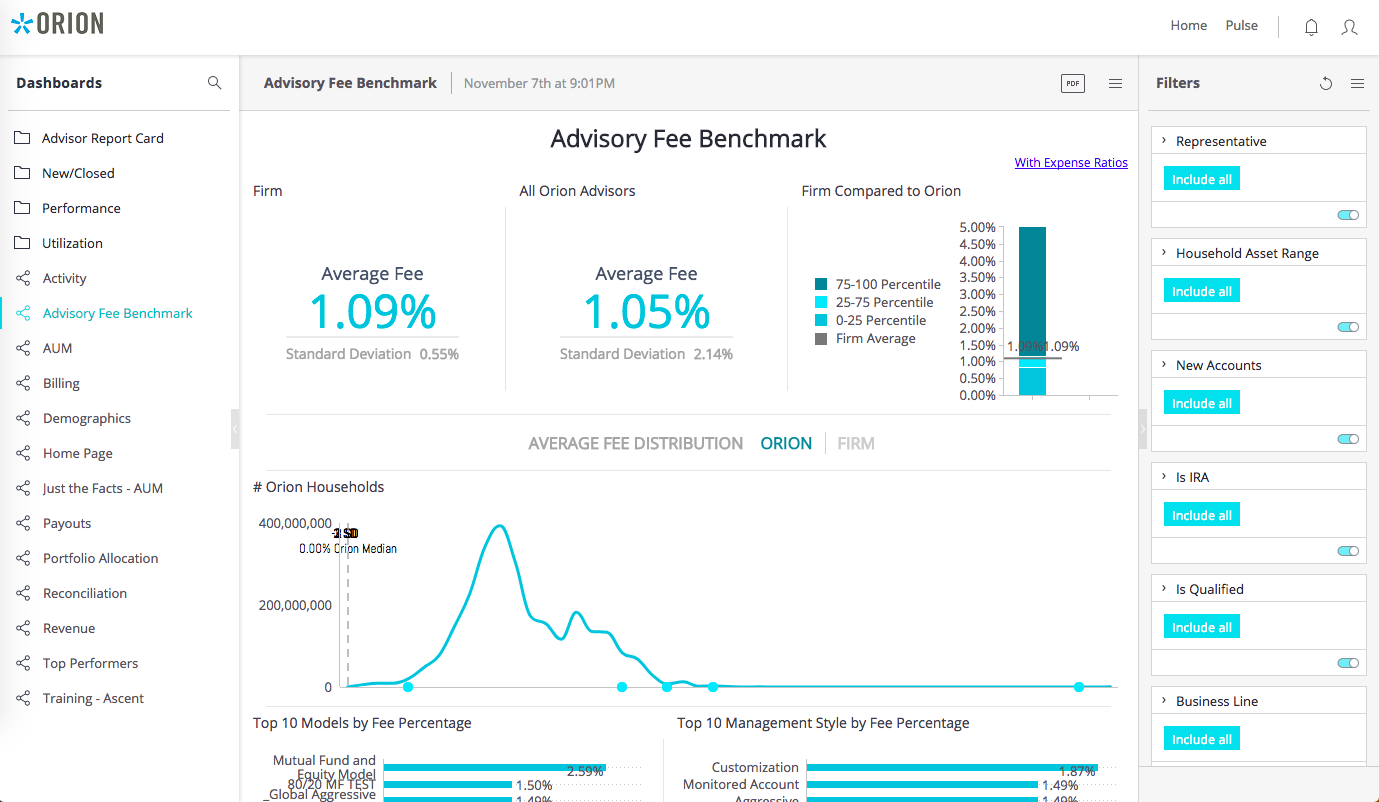Search dashboards with the magnifier icon
Image resolution: width=1379 pixels, height=802 pixels.
click(x=214, y=83)
